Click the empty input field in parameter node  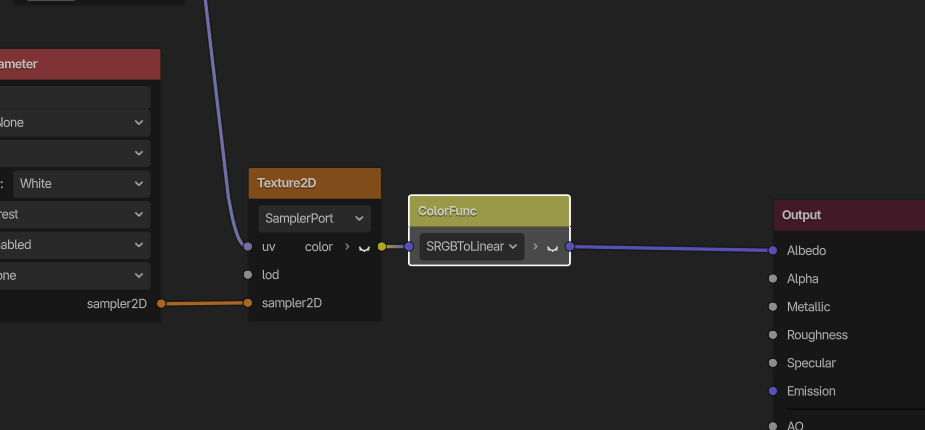point(75,96)
